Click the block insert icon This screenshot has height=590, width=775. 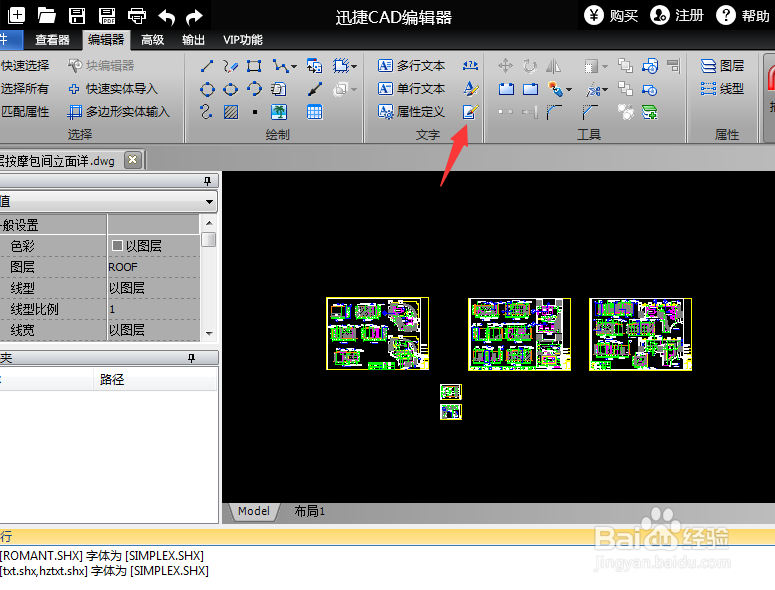point(314,66)
